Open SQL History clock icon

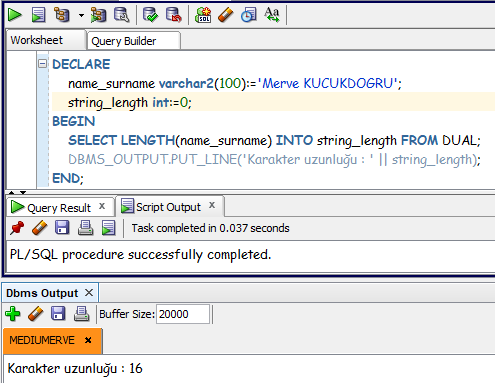[x=249, y=15]
